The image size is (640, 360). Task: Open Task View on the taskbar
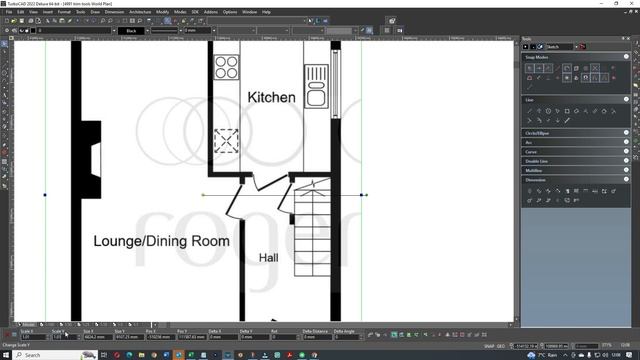pyautogui.click(x=104, y=355)
